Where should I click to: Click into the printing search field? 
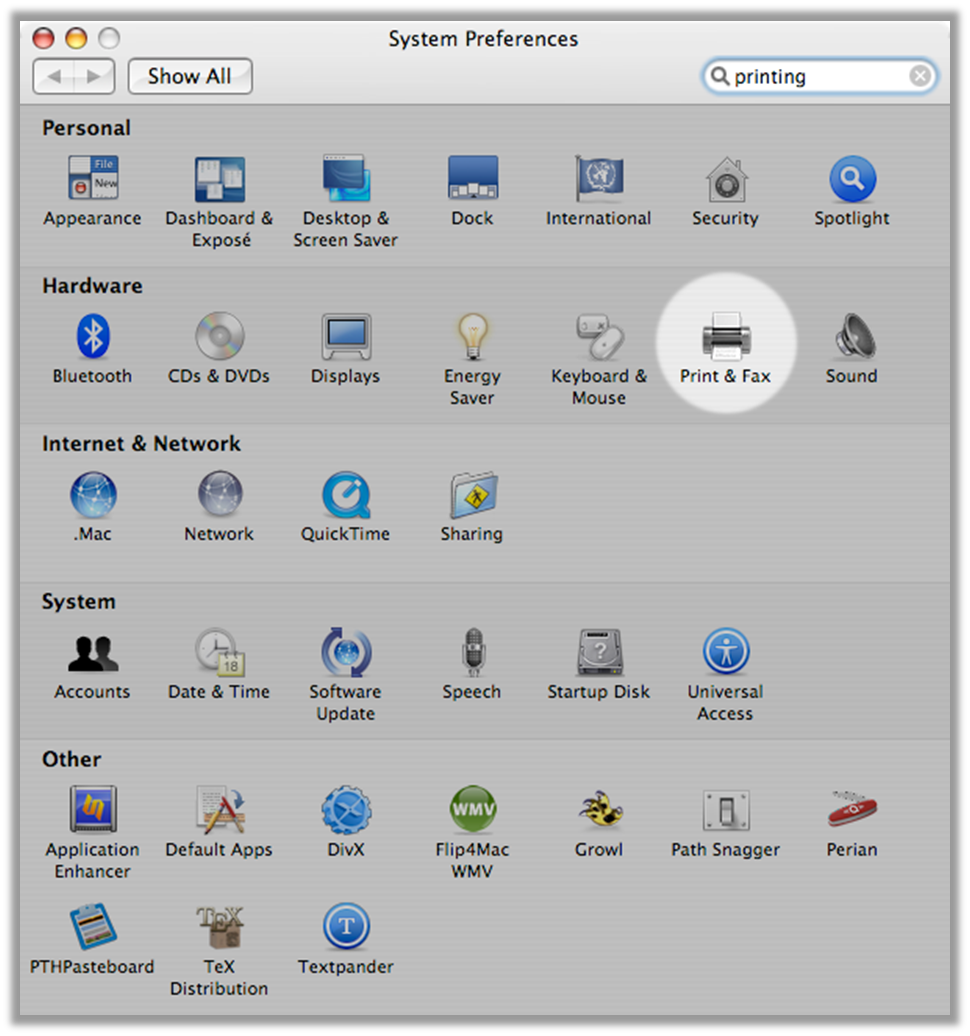coord(815,76)
